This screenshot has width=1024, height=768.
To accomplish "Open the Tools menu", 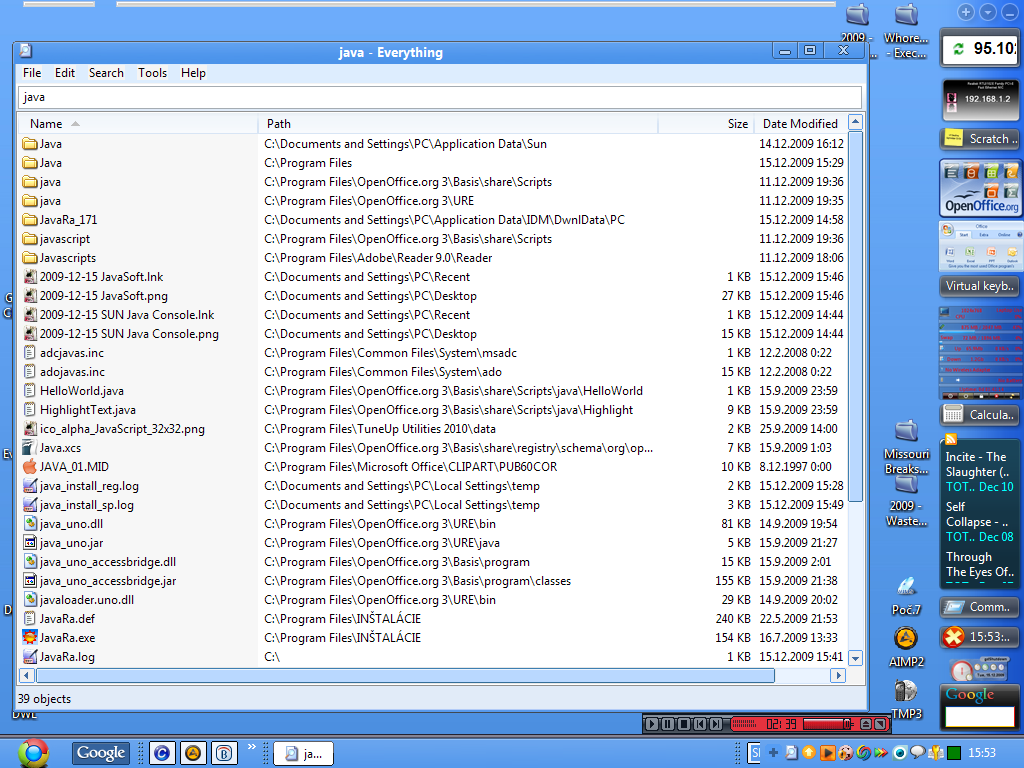I will pos(152,73).
